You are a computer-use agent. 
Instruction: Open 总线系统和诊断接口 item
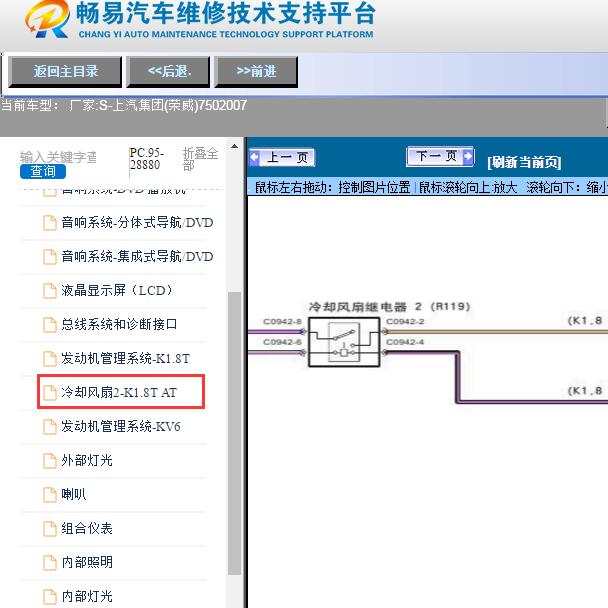coord(119,324)
